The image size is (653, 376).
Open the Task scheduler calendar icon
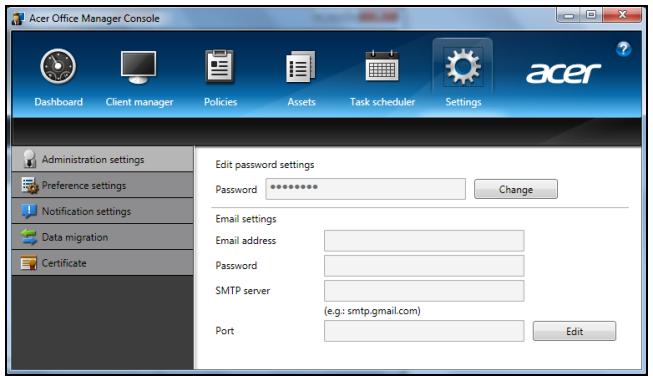point(382,66)
